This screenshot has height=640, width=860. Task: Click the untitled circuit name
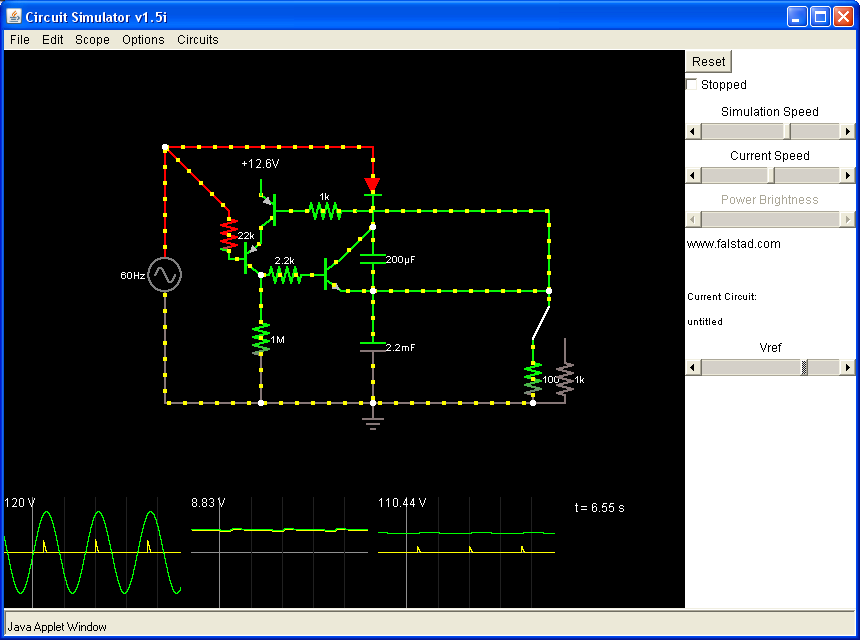[x=705, y=322]
